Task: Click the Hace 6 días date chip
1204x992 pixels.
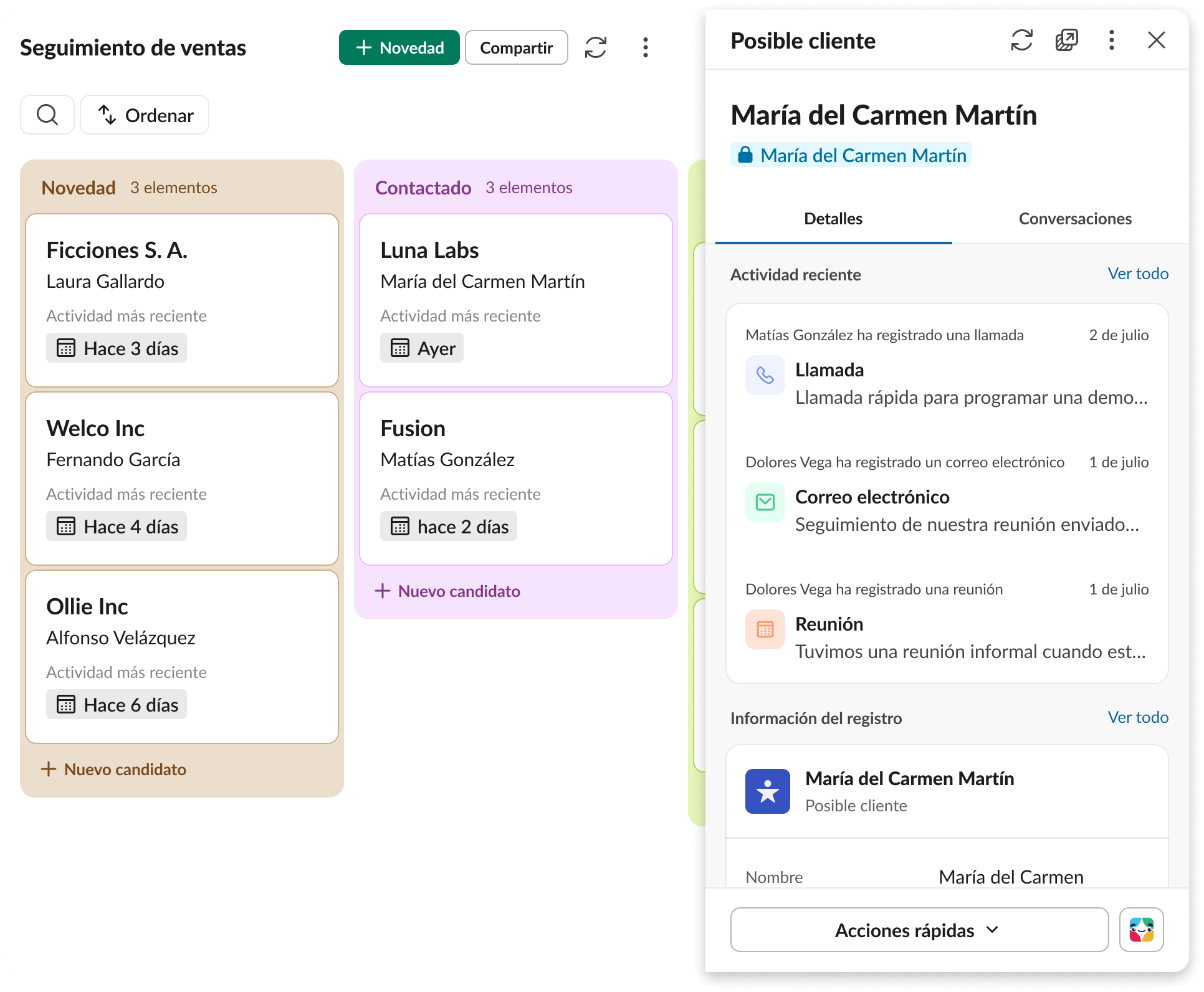Action: point(117,705)
